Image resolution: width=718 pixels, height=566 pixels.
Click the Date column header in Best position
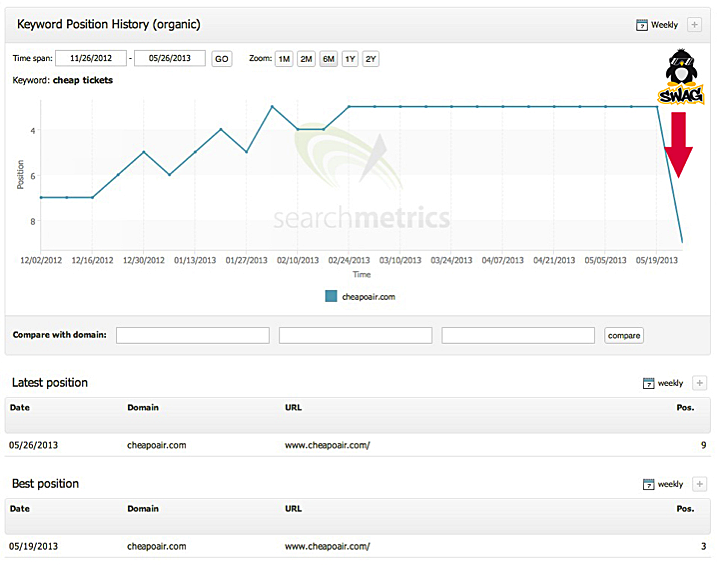click(20, 509)
